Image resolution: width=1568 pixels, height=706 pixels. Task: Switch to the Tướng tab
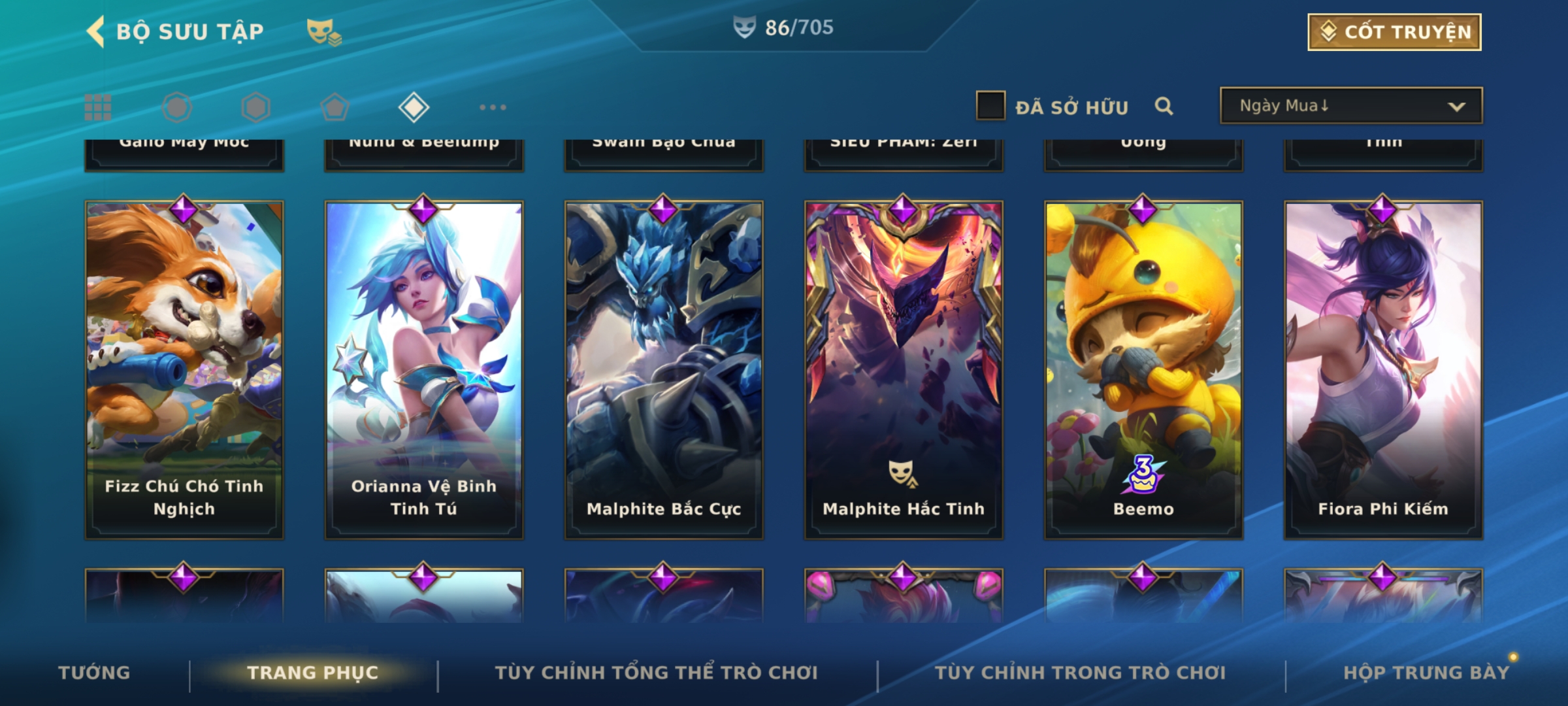tap(94, 672)
